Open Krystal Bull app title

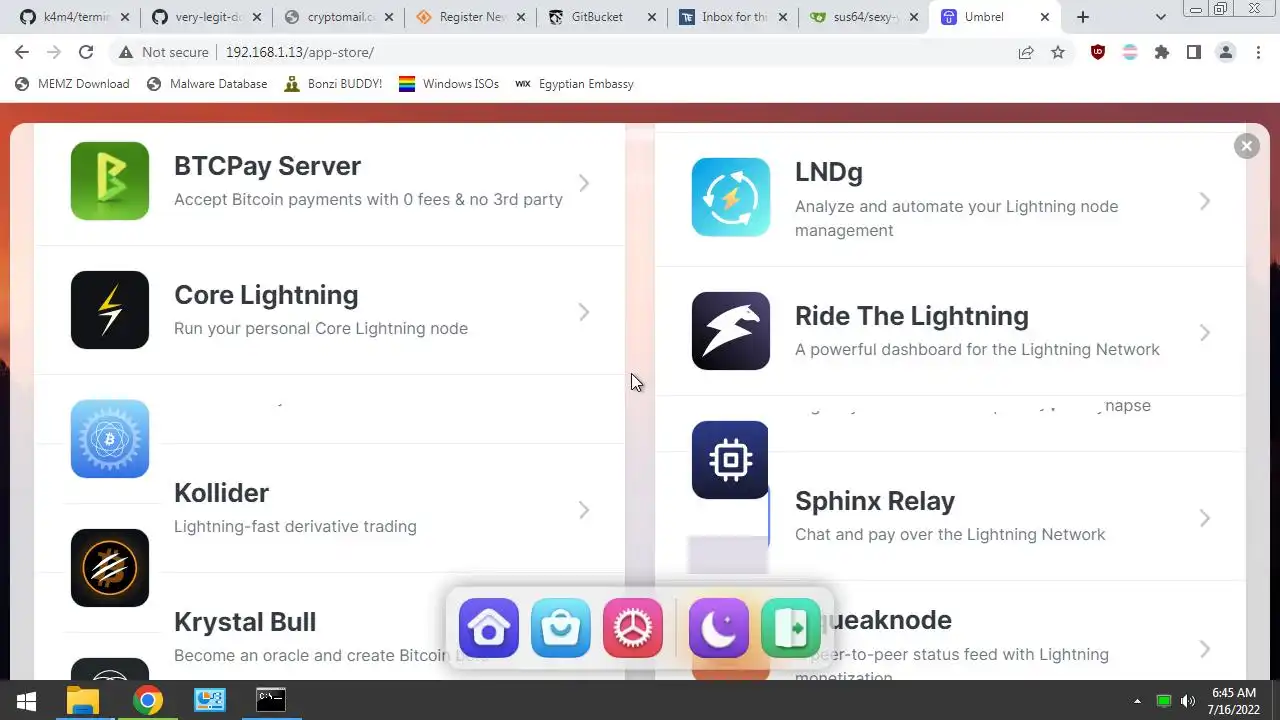point(245,622)
